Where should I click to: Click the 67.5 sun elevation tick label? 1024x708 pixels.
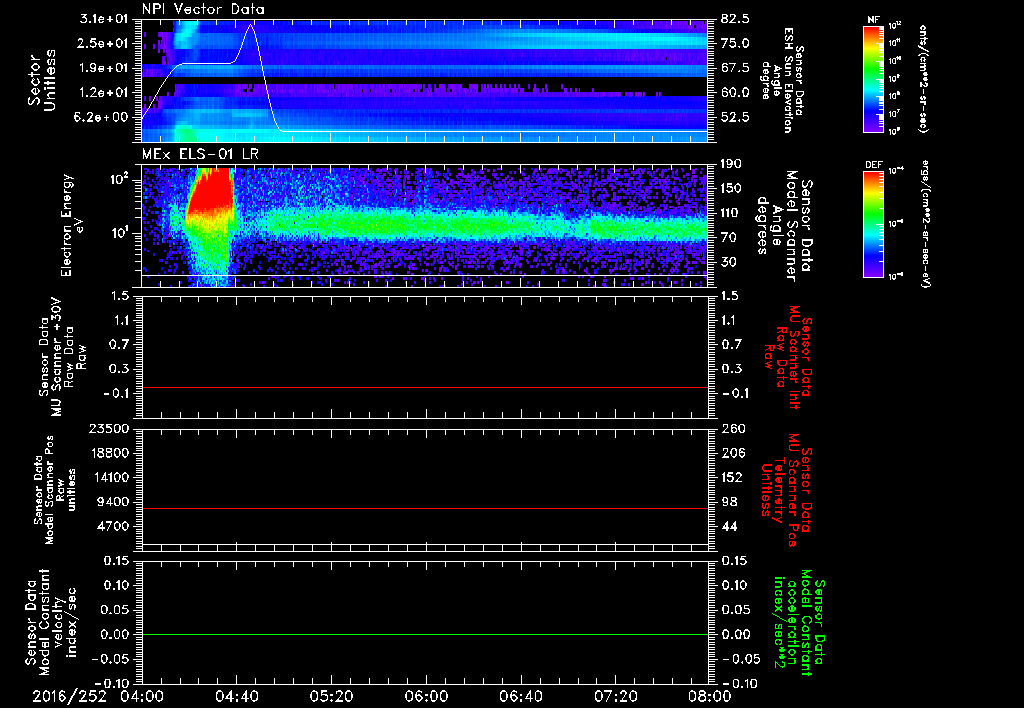[x=735, y=67]
